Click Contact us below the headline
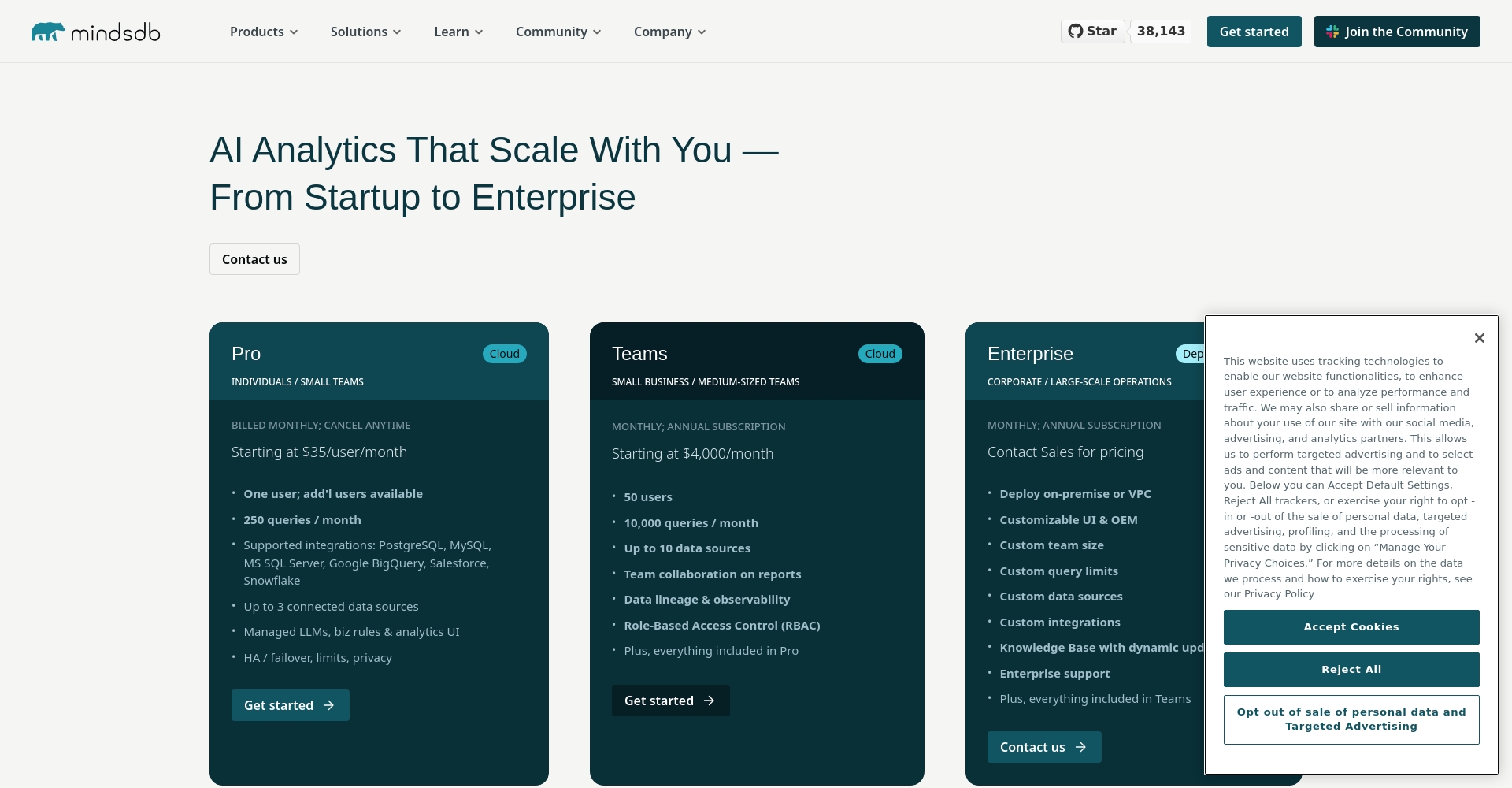The width and height of the screenshot is (1512, 788). [x=254, y=259]
